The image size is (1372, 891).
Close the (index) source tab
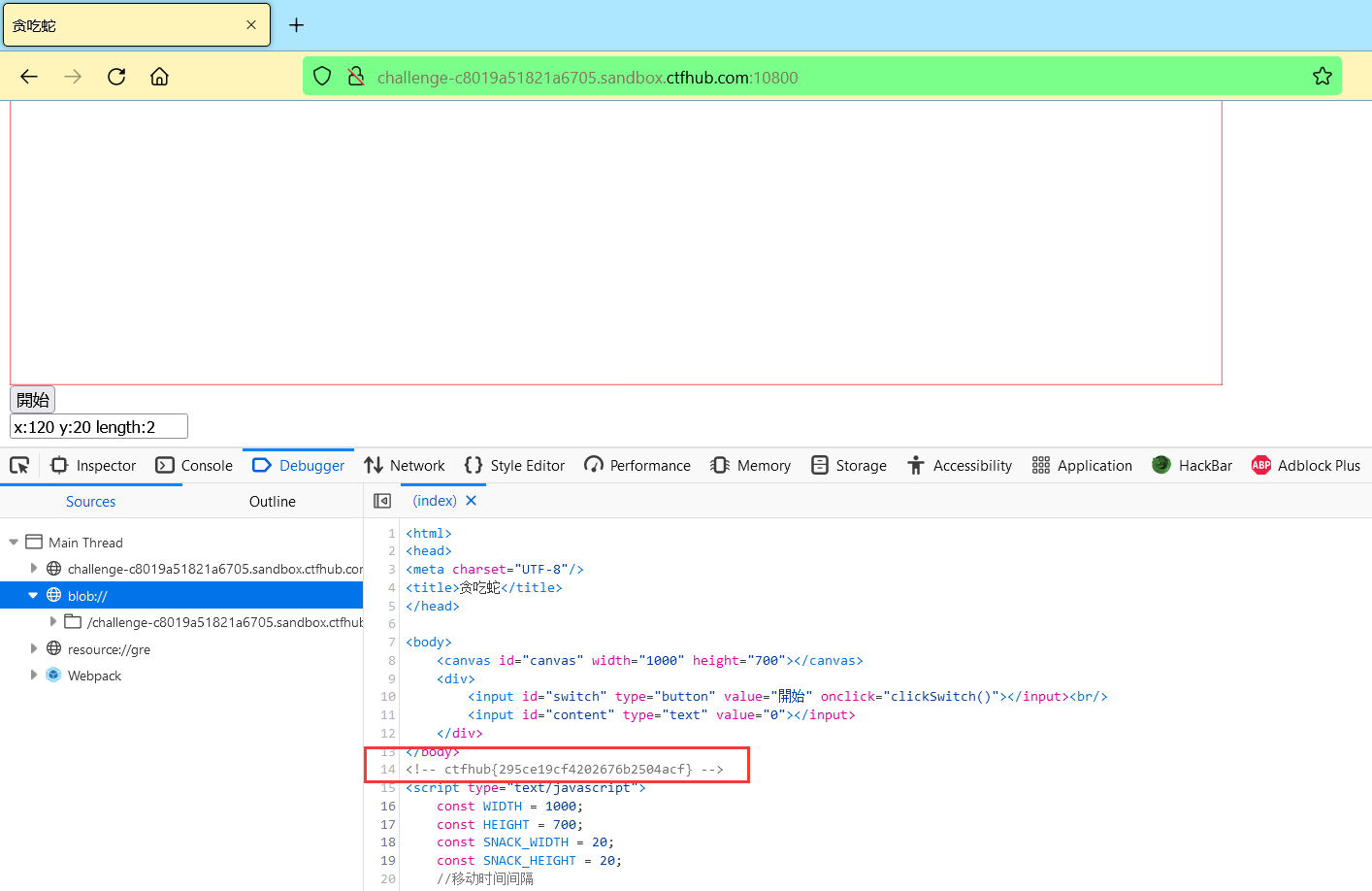coord(472,501)
